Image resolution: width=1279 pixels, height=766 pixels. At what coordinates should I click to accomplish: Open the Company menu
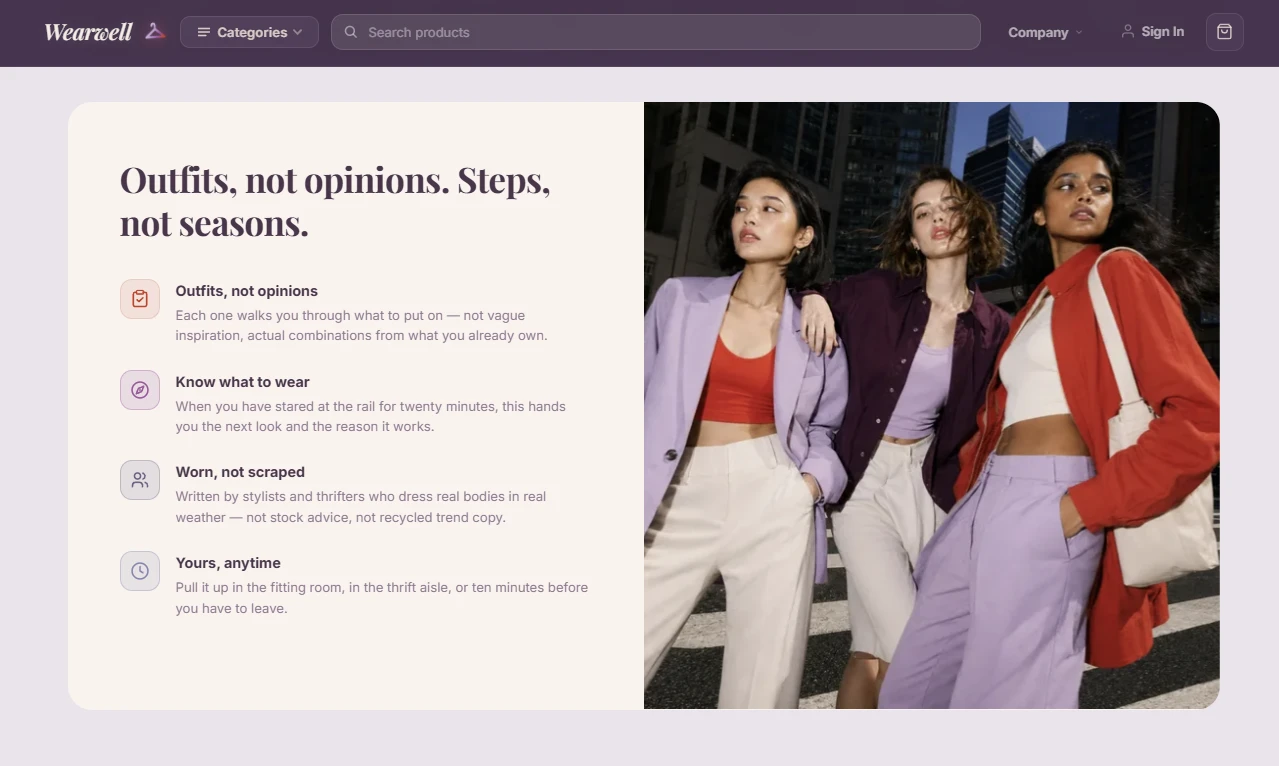point(1045,32)
